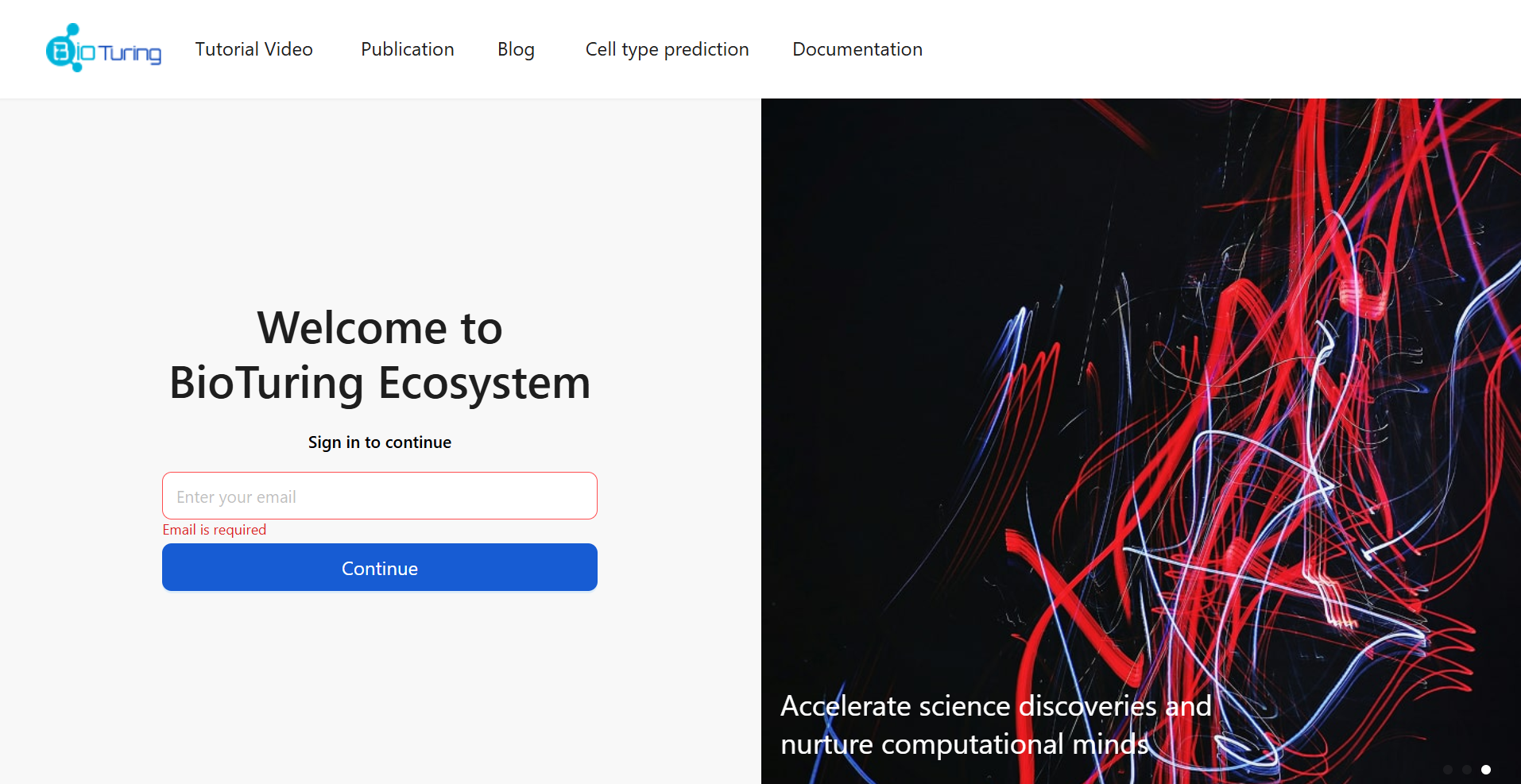Navigate to the Blog

point(515,48)
